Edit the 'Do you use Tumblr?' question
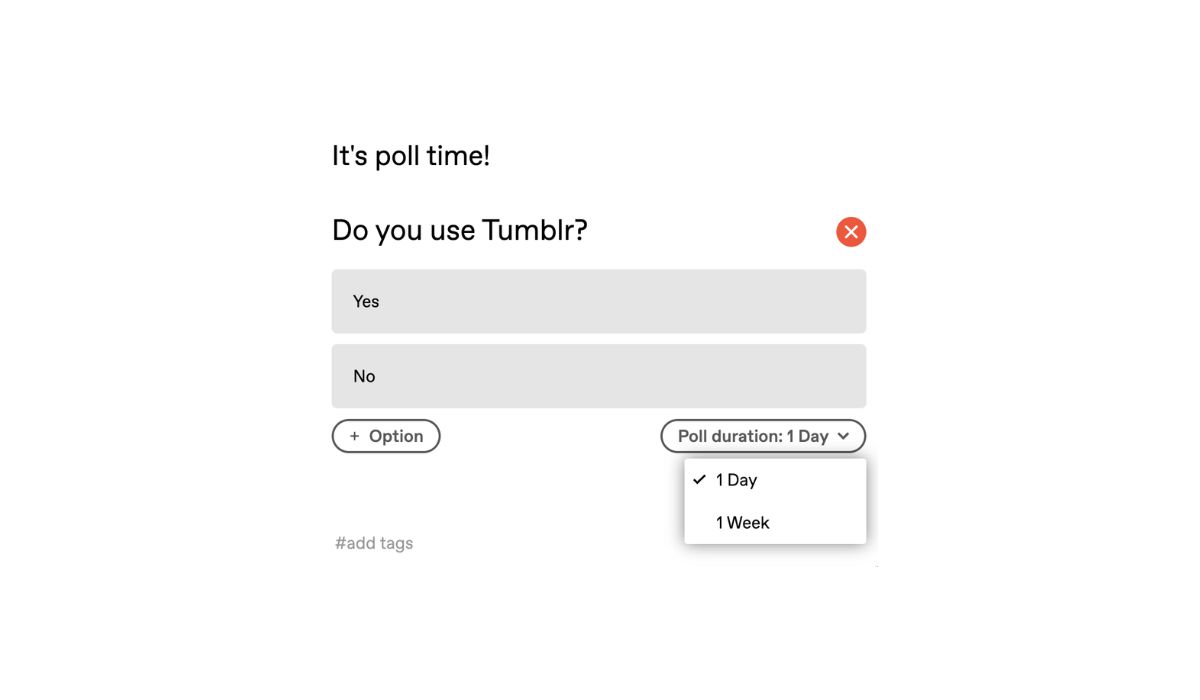 460,231
